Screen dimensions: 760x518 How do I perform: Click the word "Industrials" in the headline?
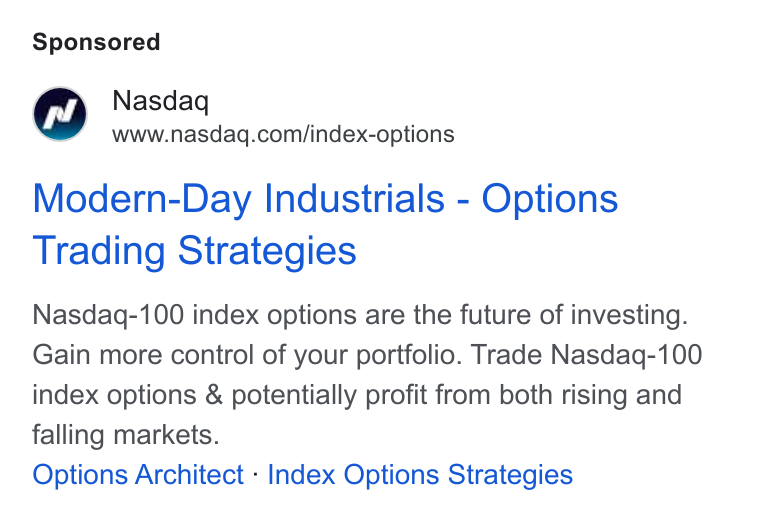click(354, 199)
